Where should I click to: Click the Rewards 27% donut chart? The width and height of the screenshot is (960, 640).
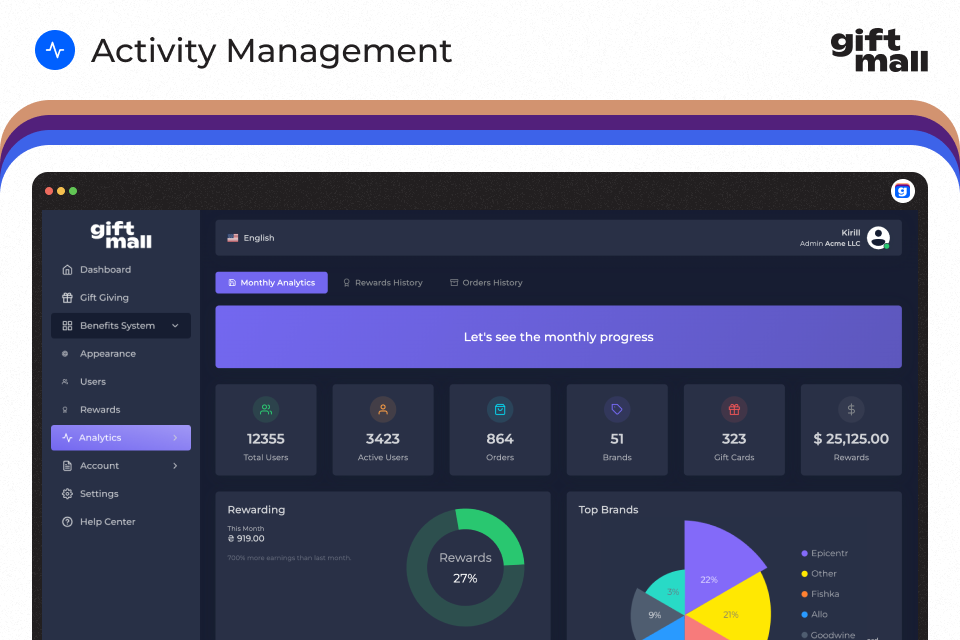[x=465, y=566]
